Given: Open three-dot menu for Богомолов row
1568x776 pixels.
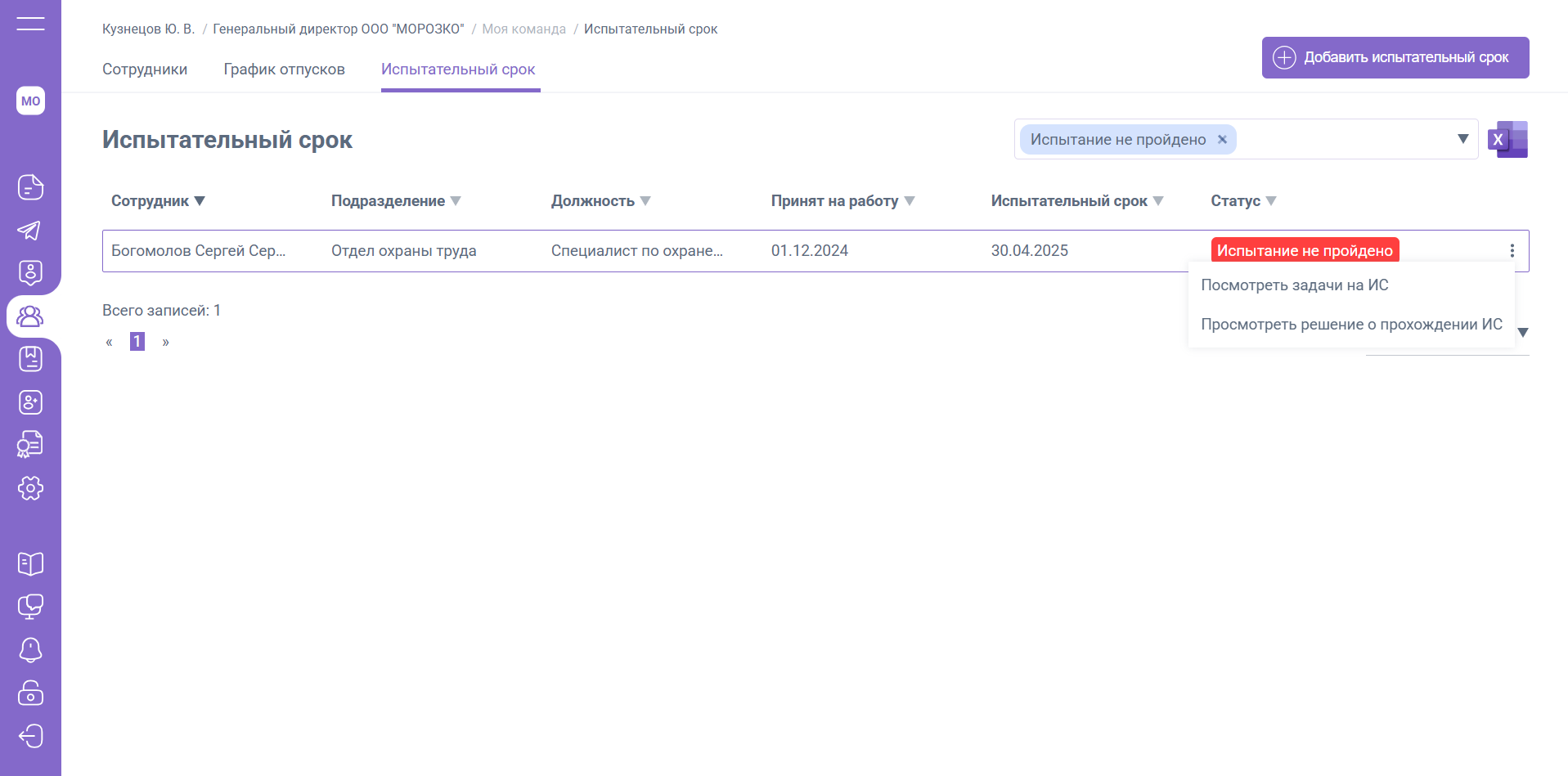Looking at the screenshot, I should tap(1512, 251).
